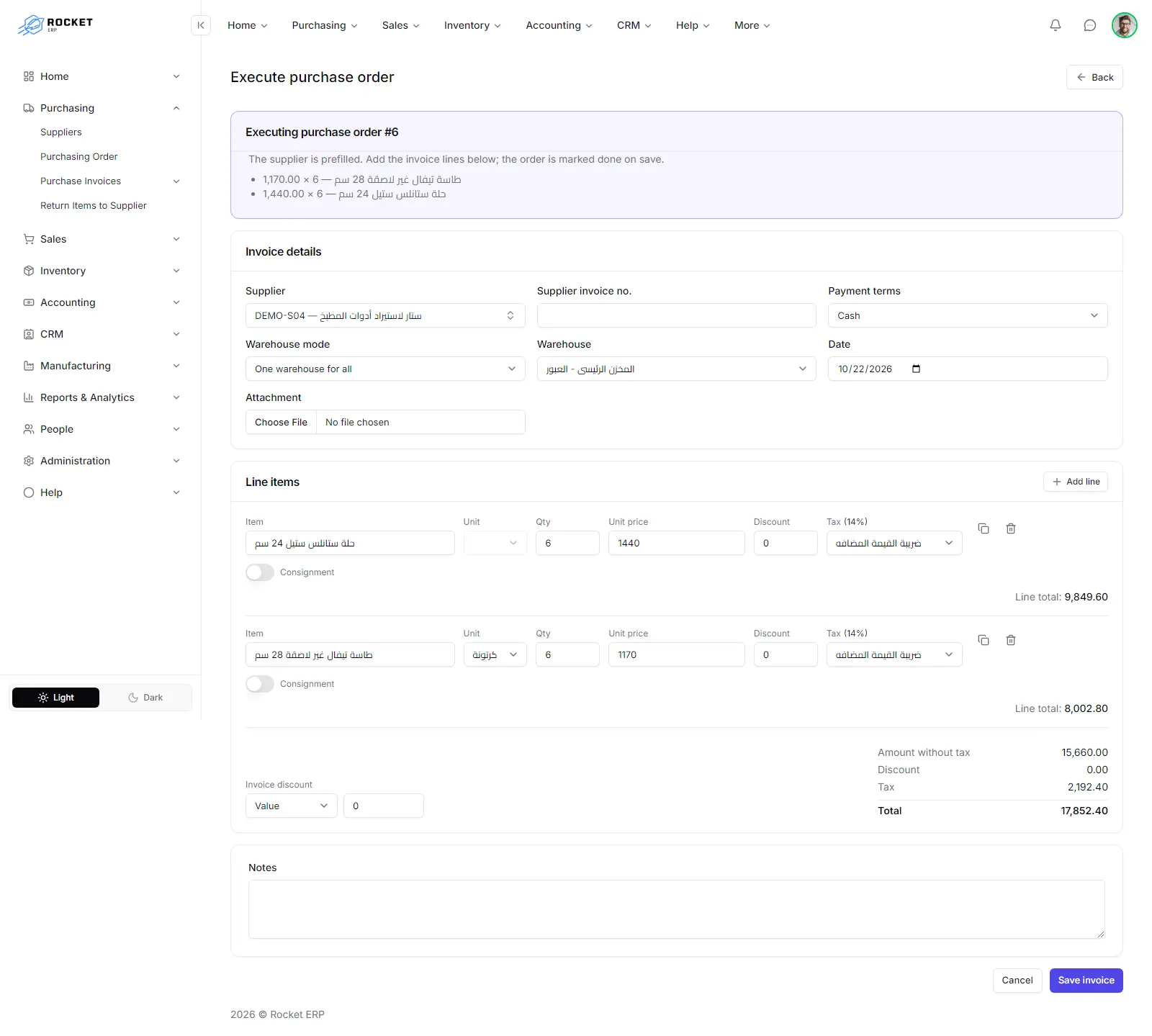Open the Purchasing top menu
The width and height of the screenshot is (1152, 1036).
click(x=324, y=25)
